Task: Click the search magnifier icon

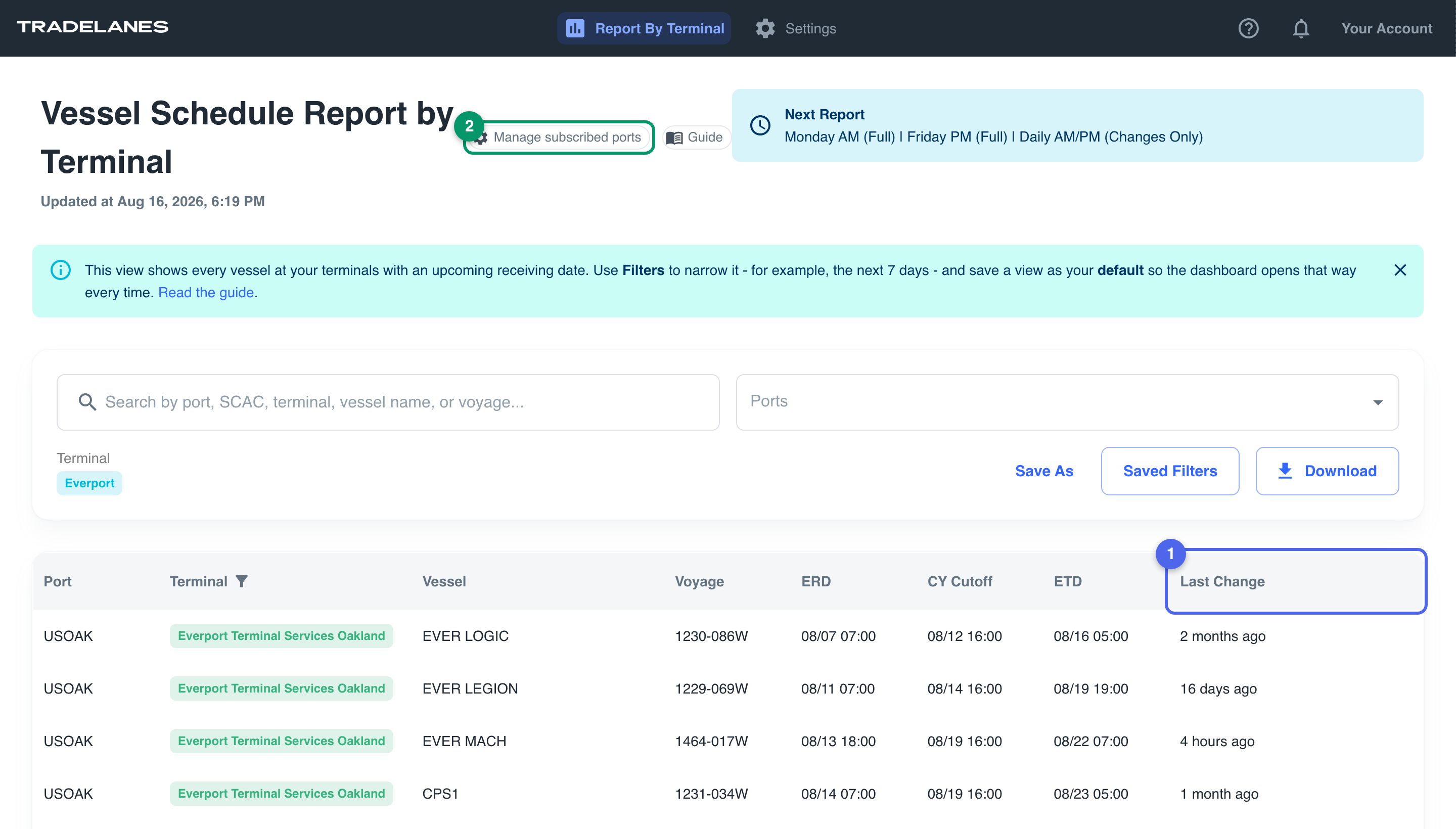Action: pyautogui.click(x=87, y=402)
